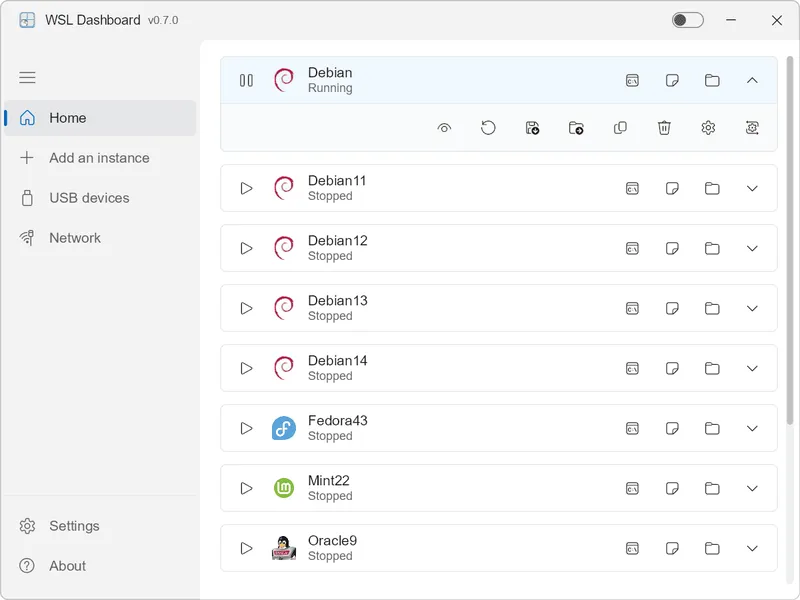Start the Fedora43 instance
800x600 pixels.
[x=246, y=429]
